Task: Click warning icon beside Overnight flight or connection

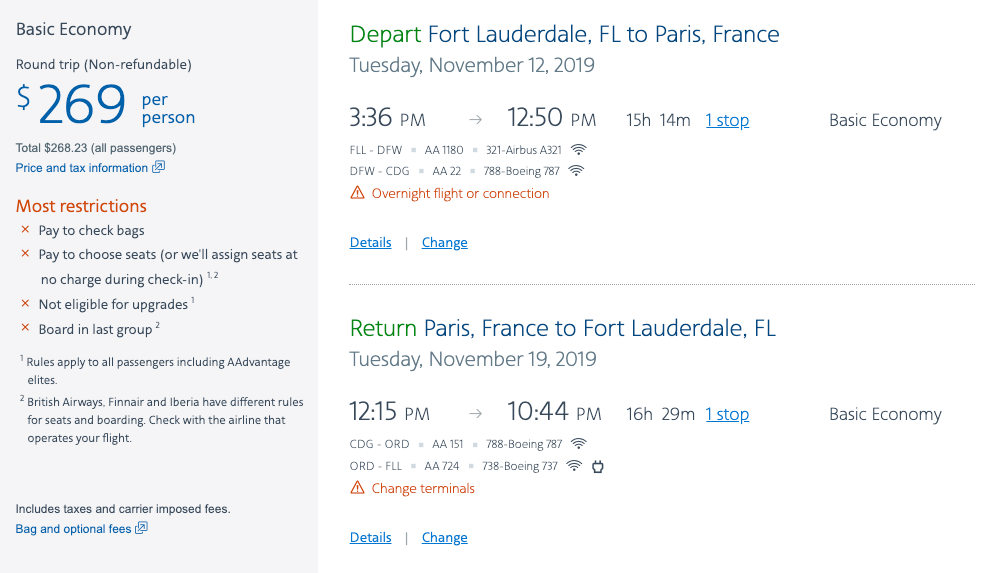Action: [x=357, y=193]
